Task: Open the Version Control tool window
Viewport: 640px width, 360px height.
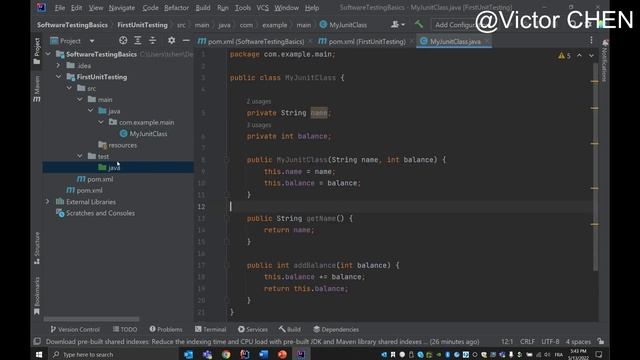Action: pyautogui.click(x=75, y=329)
